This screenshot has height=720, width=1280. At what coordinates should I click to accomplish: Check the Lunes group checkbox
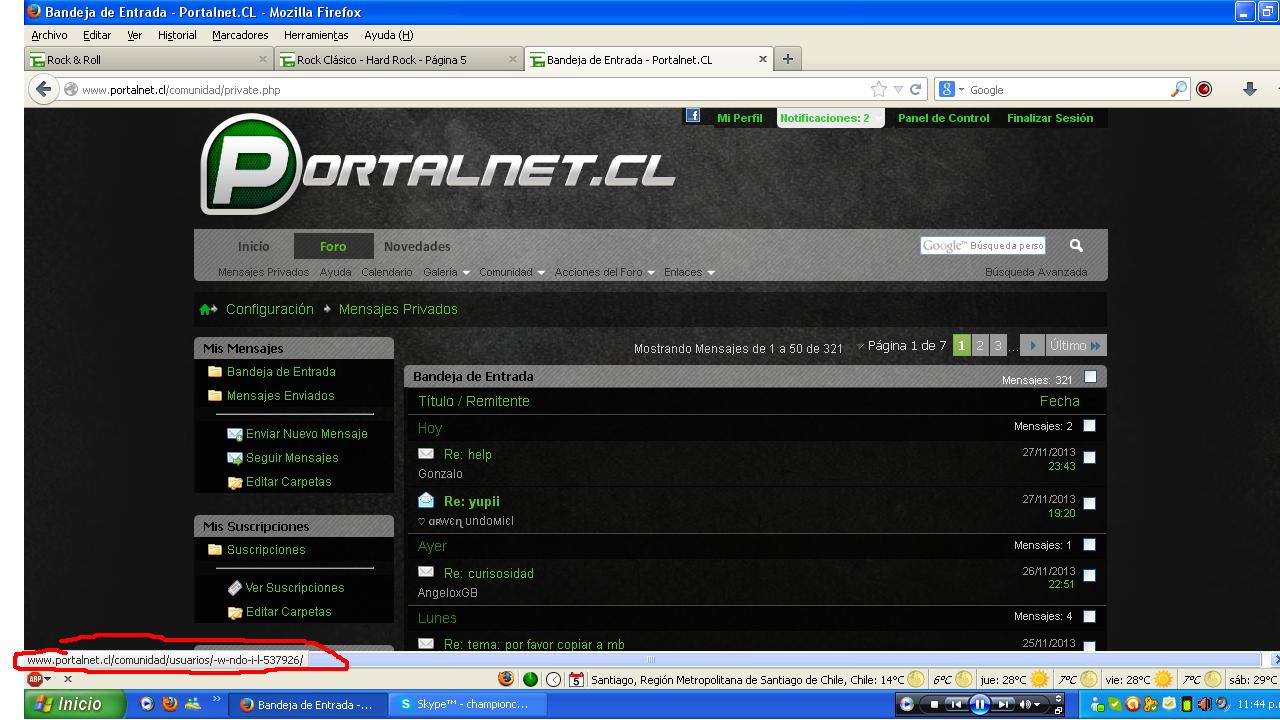coord(1089,616)
